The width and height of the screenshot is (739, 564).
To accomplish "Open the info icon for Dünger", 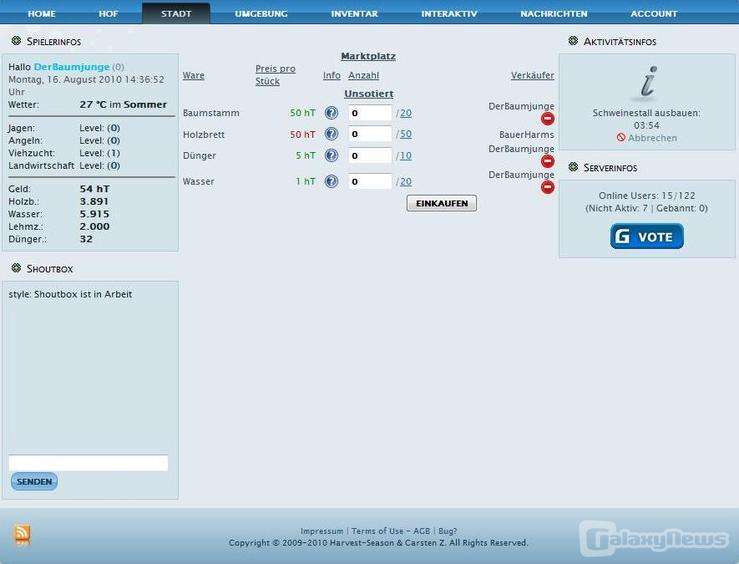I will (331, 156).
